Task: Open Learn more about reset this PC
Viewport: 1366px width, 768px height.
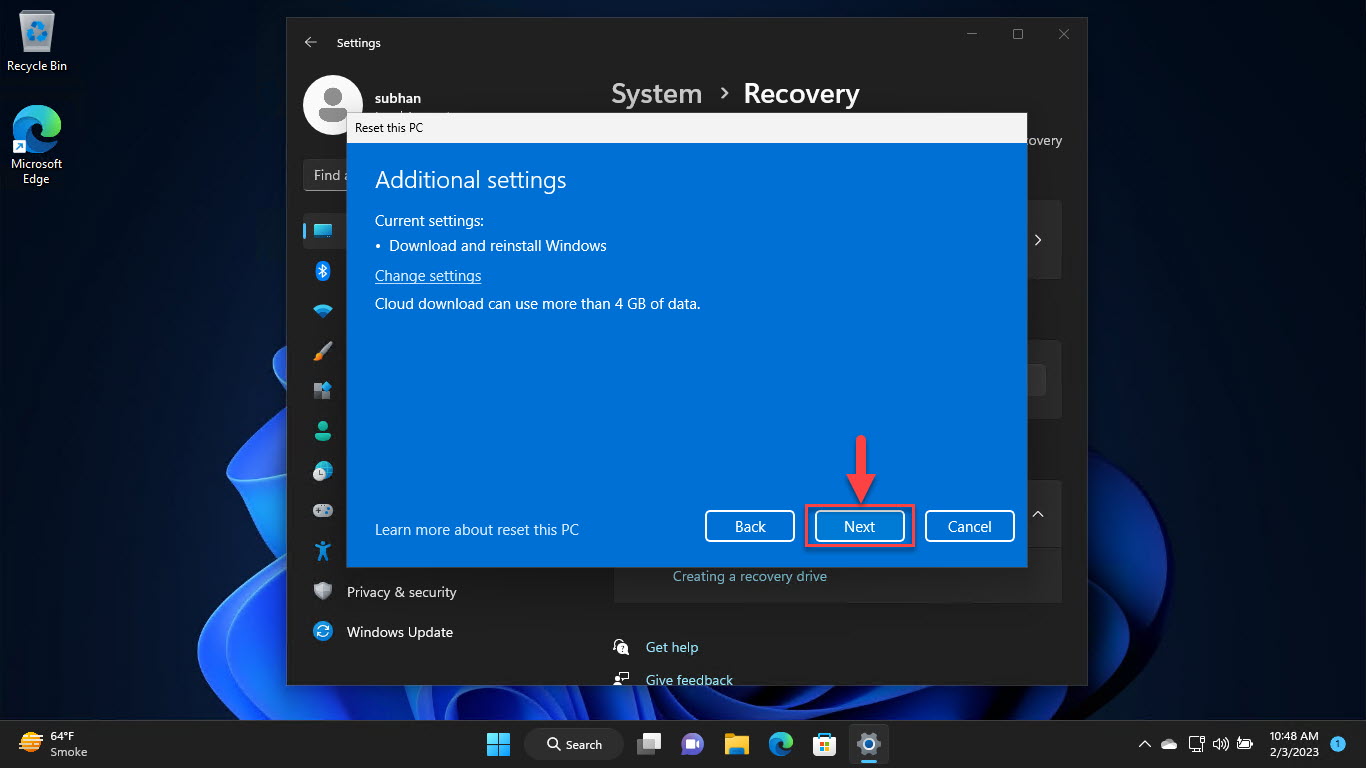Action: (477, 530)
